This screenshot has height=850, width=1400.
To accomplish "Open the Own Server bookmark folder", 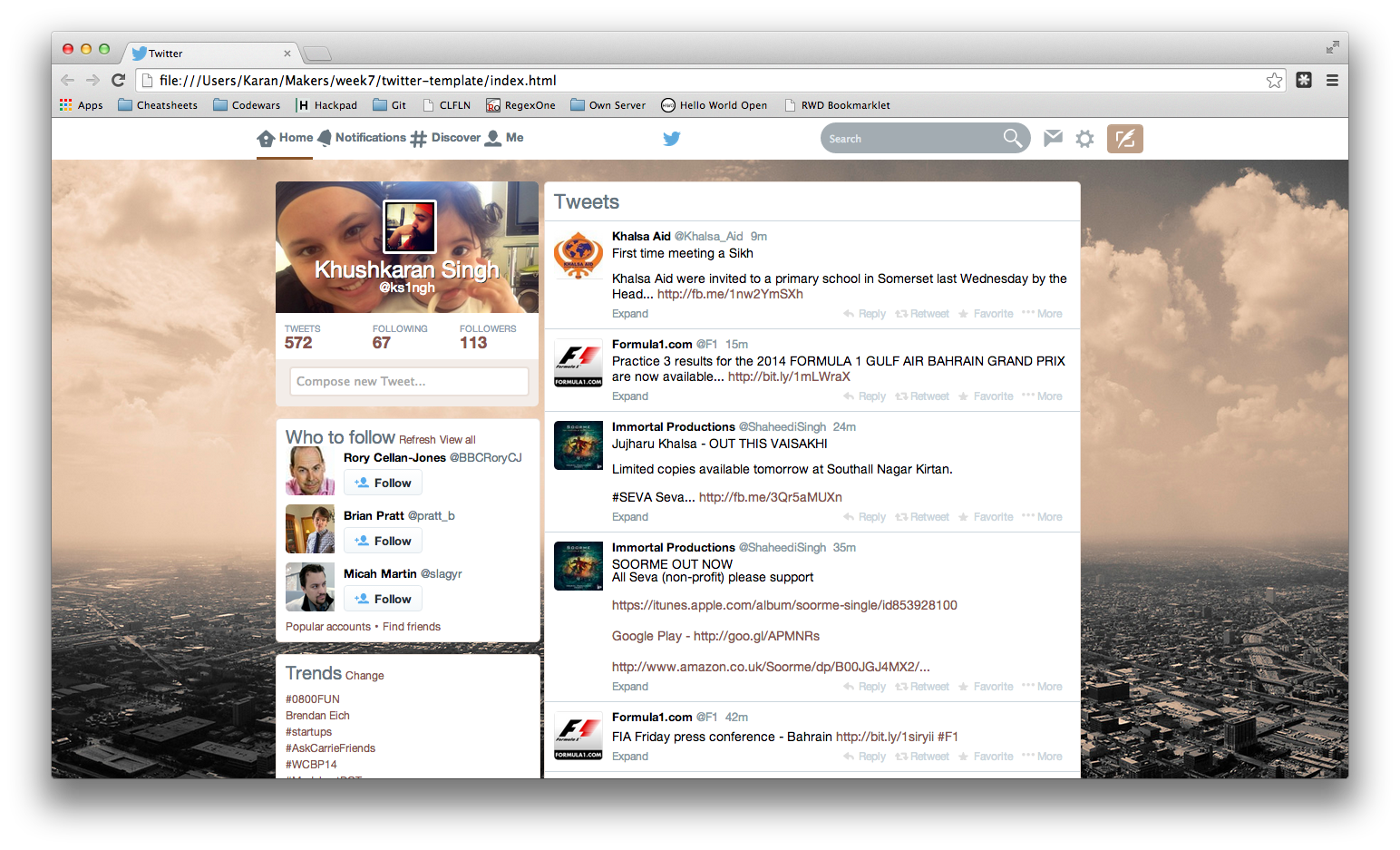I will (608, 105).
